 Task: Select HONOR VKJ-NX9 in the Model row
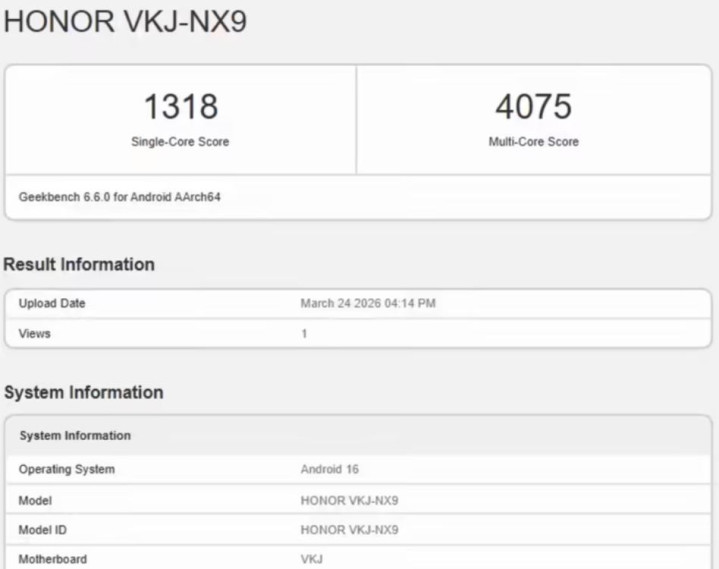pos(349,501)
